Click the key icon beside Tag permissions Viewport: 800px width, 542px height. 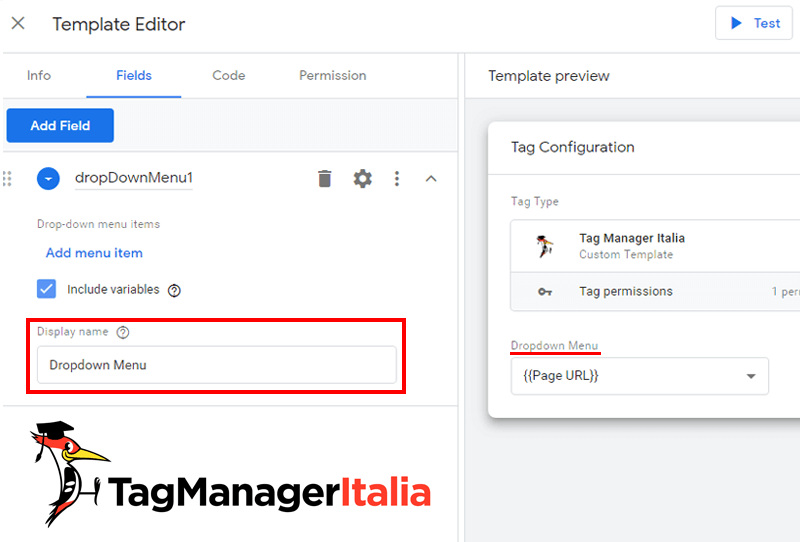coord(545,292)
